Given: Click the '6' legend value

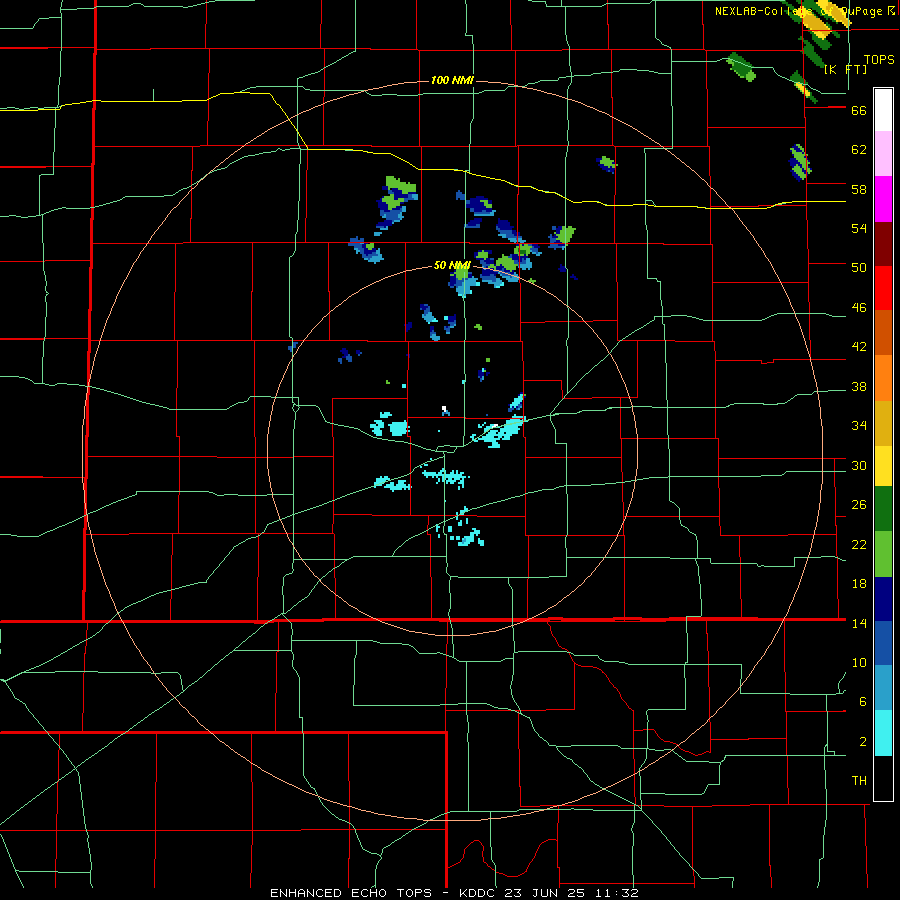Looking at the screenshot, I should [863, 701].
